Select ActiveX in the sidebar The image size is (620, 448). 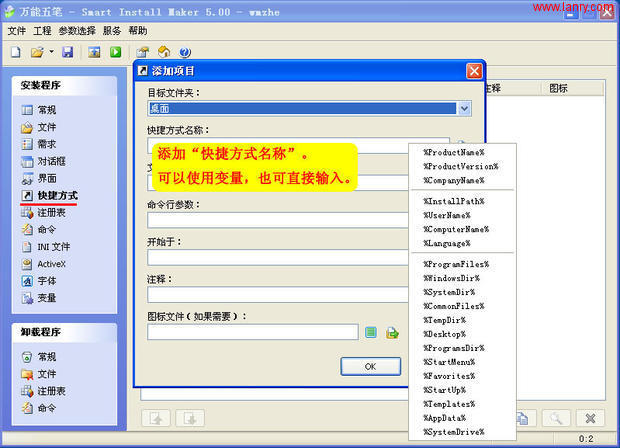tap(43, 264)
